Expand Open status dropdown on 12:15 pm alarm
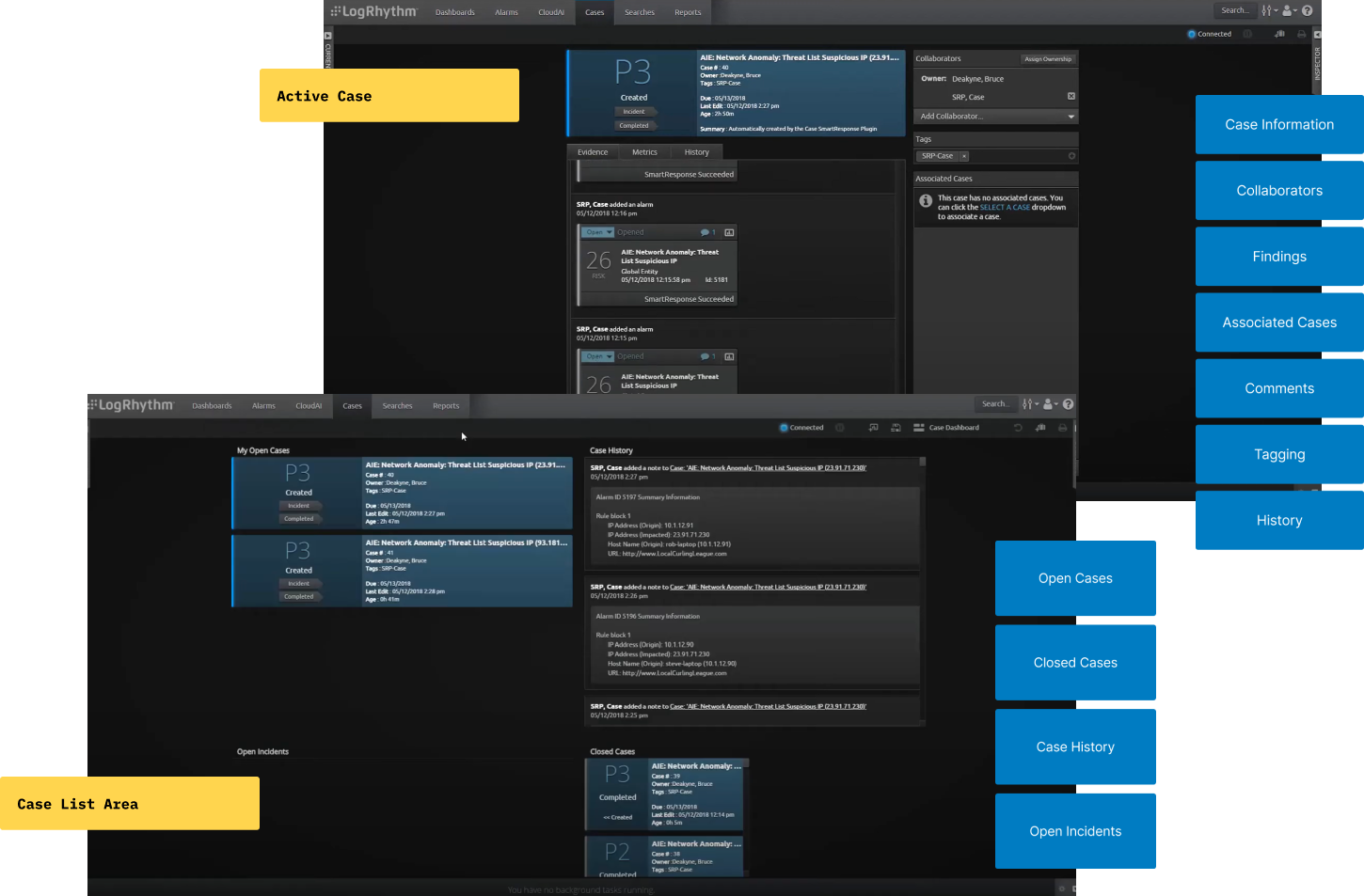Screen dimensions: 1364x896 [598, 356]
